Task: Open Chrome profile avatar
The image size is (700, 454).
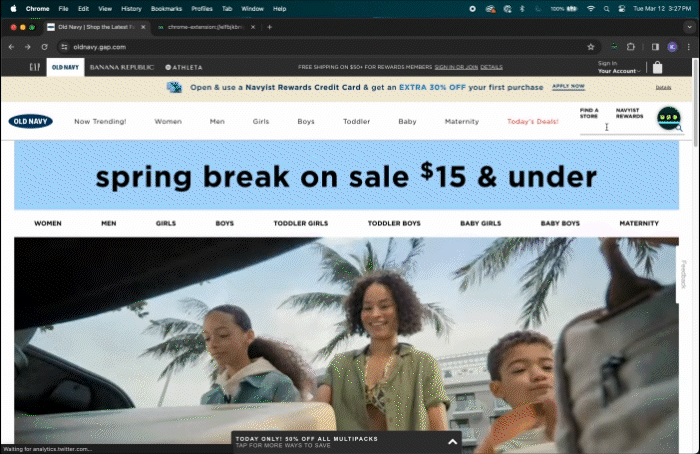Action: pyautogui.click(x=672, y=47)
